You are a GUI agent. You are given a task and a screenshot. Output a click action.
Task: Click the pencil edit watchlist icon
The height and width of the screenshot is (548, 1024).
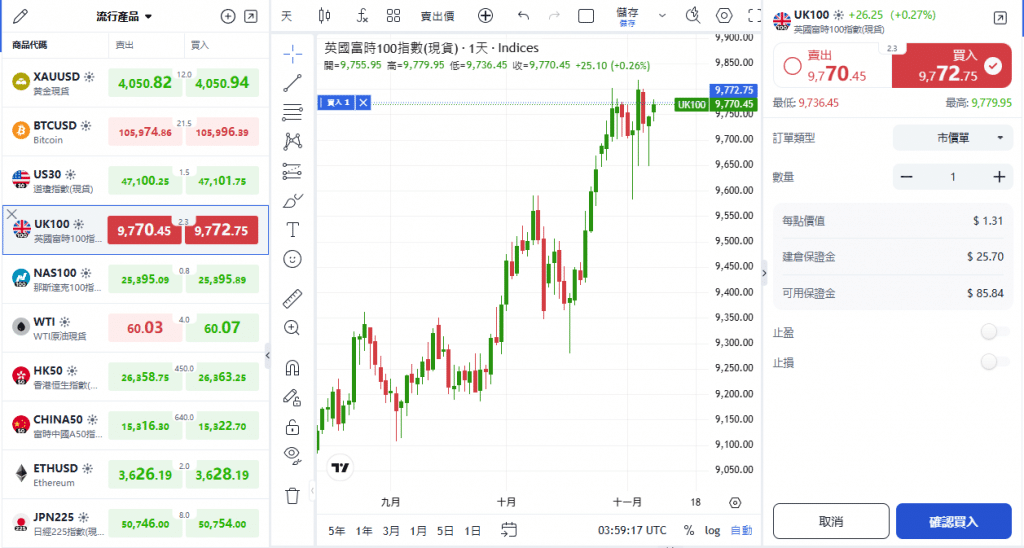(20, 16)
